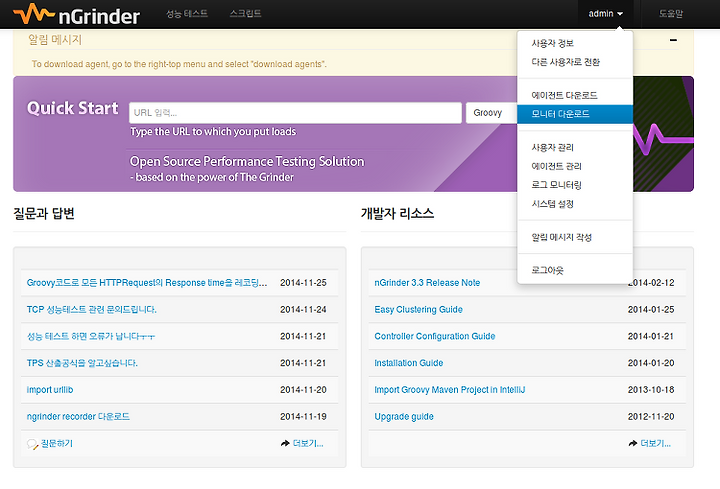Open the Groovy코드로 모든 HTTPRequest question link
The image size is (720, 489).
point(146,283)
